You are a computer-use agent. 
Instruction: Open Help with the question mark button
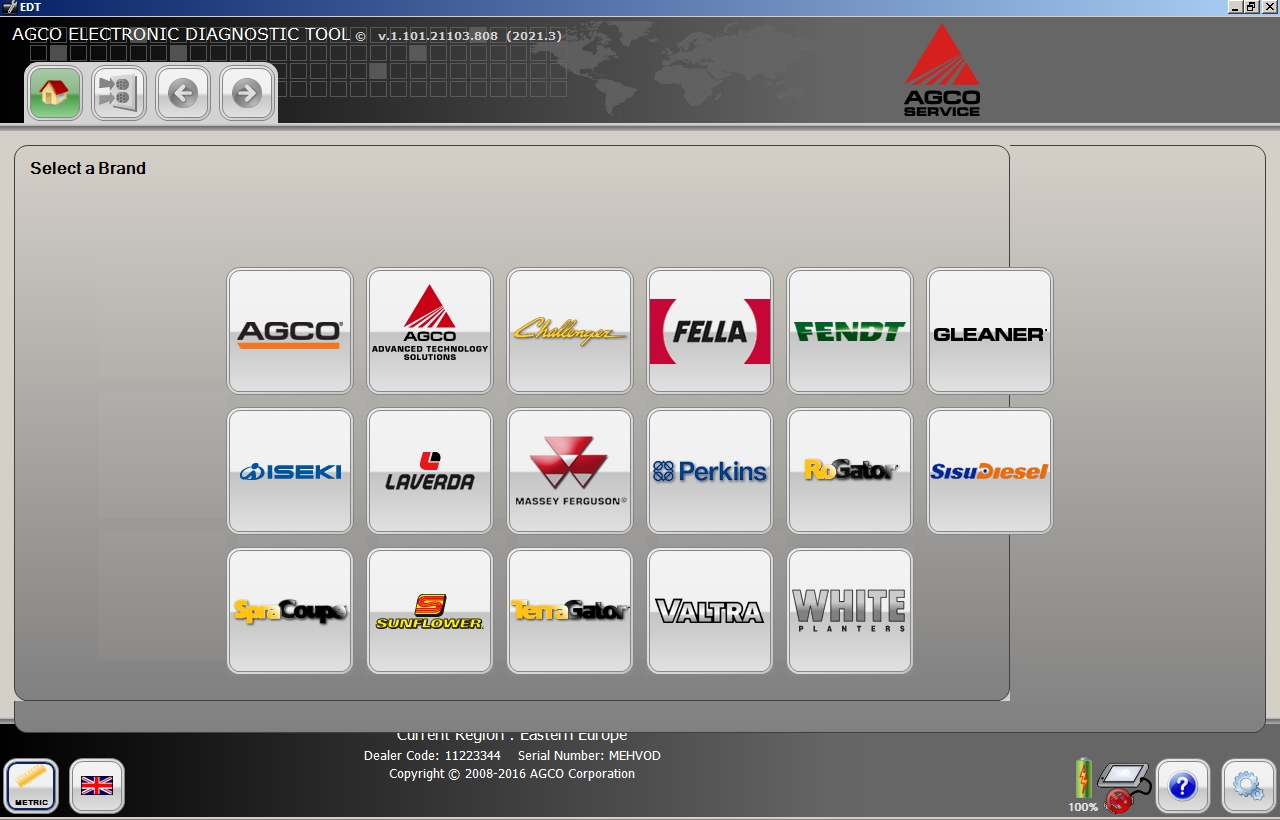coord(1183,786)
